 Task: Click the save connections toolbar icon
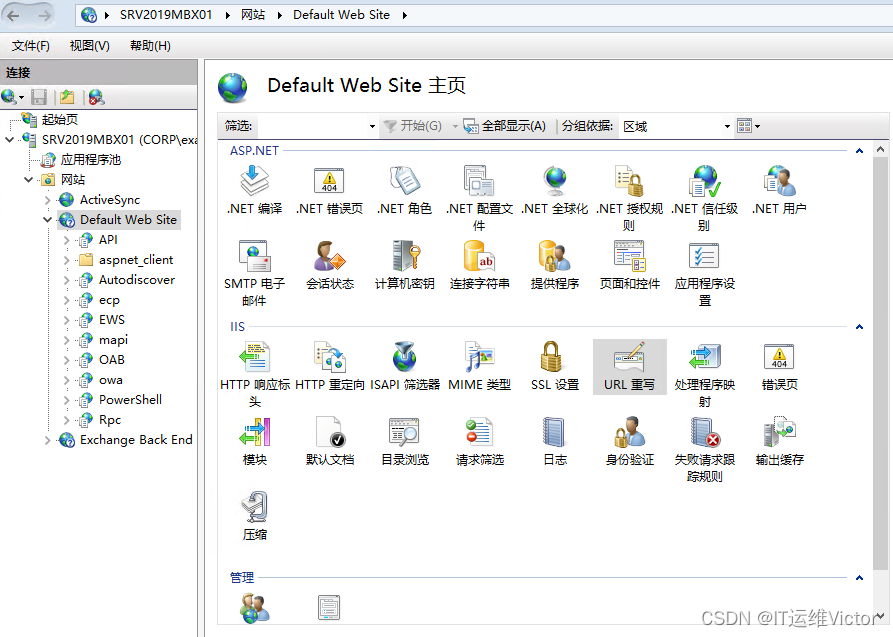pyautogui.click(x=39, y=97)
